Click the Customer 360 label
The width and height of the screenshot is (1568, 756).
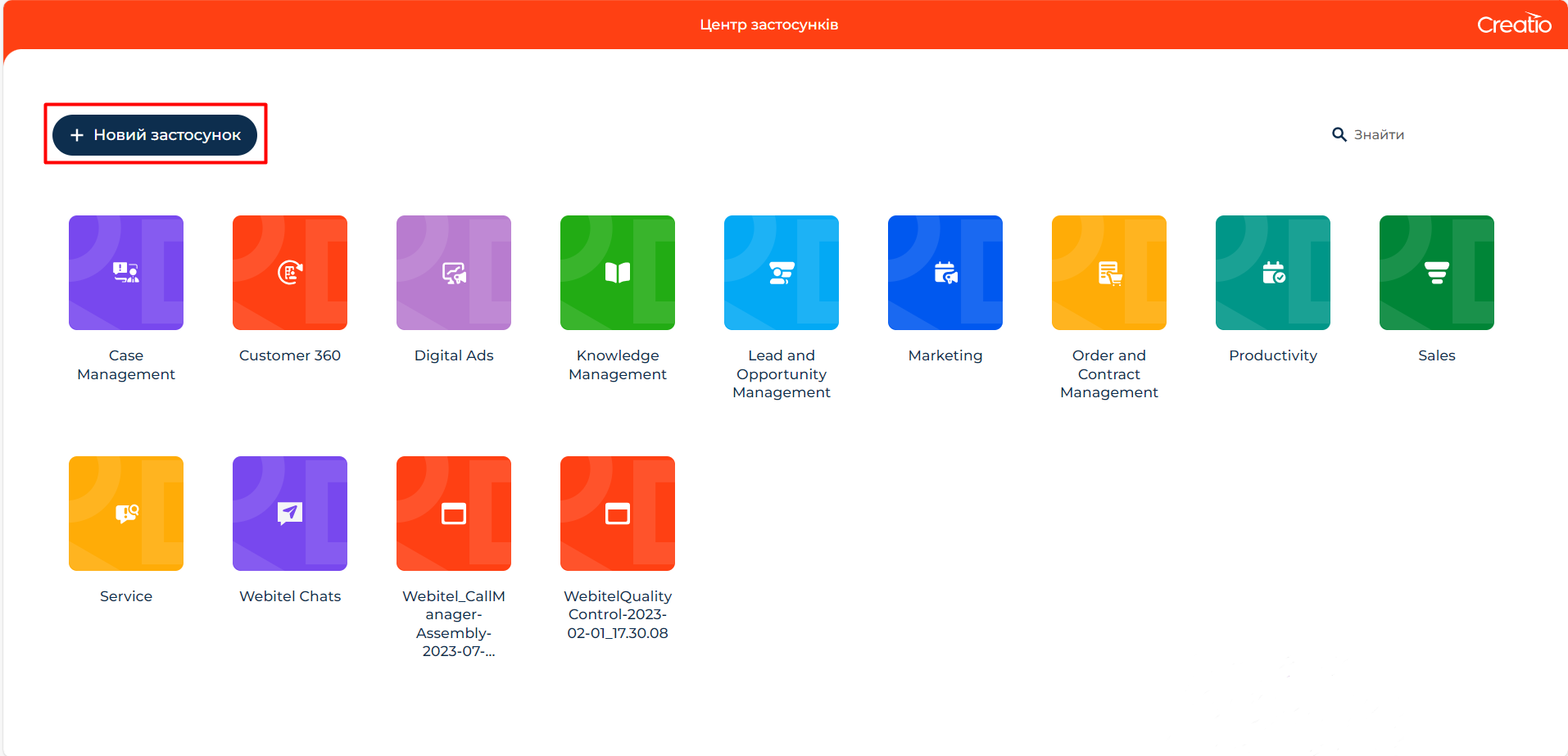pos(290,355)
